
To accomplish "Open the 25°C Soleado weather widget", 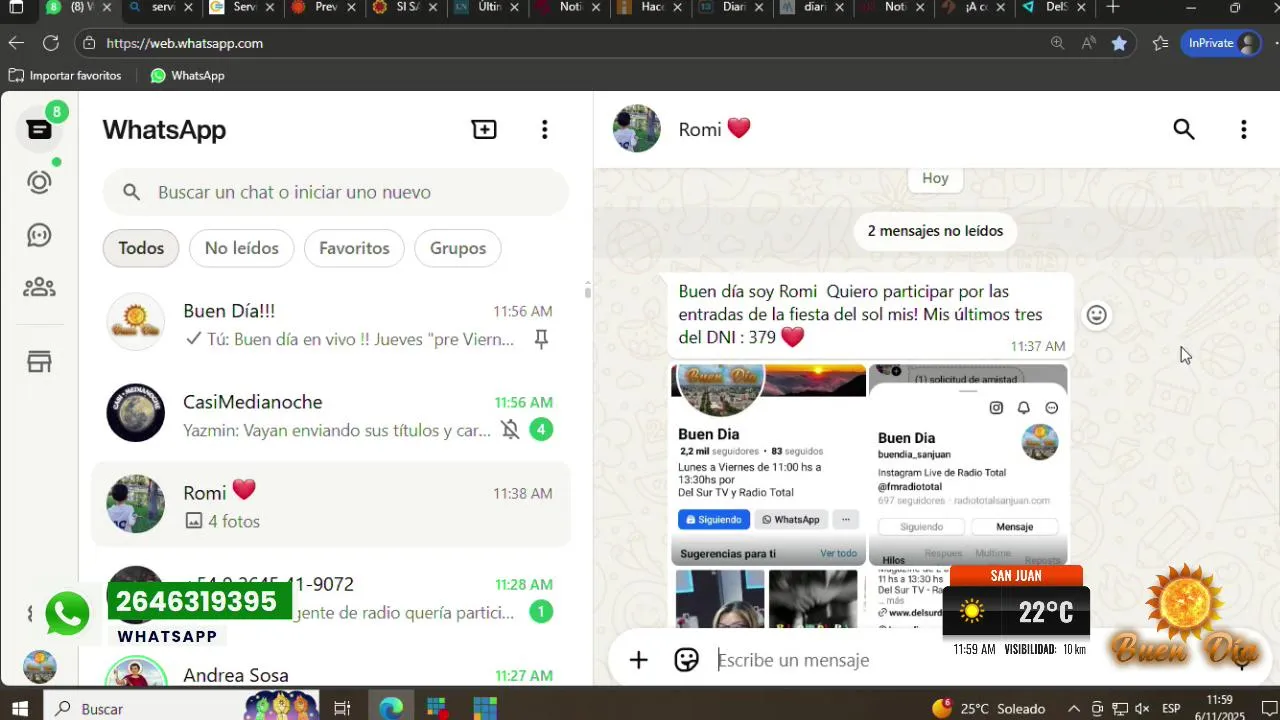I will pyautogui.click(x=988, y=708).
